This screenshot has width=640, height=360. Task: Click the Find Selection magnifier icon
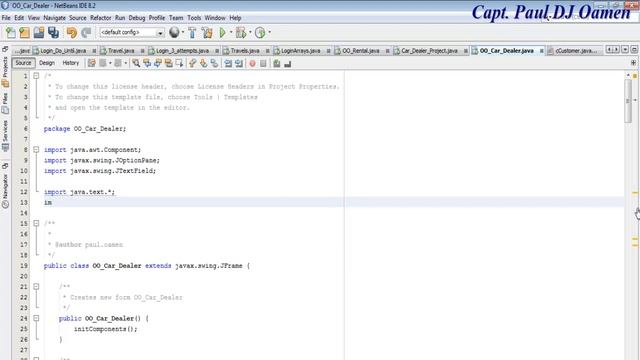136,63
